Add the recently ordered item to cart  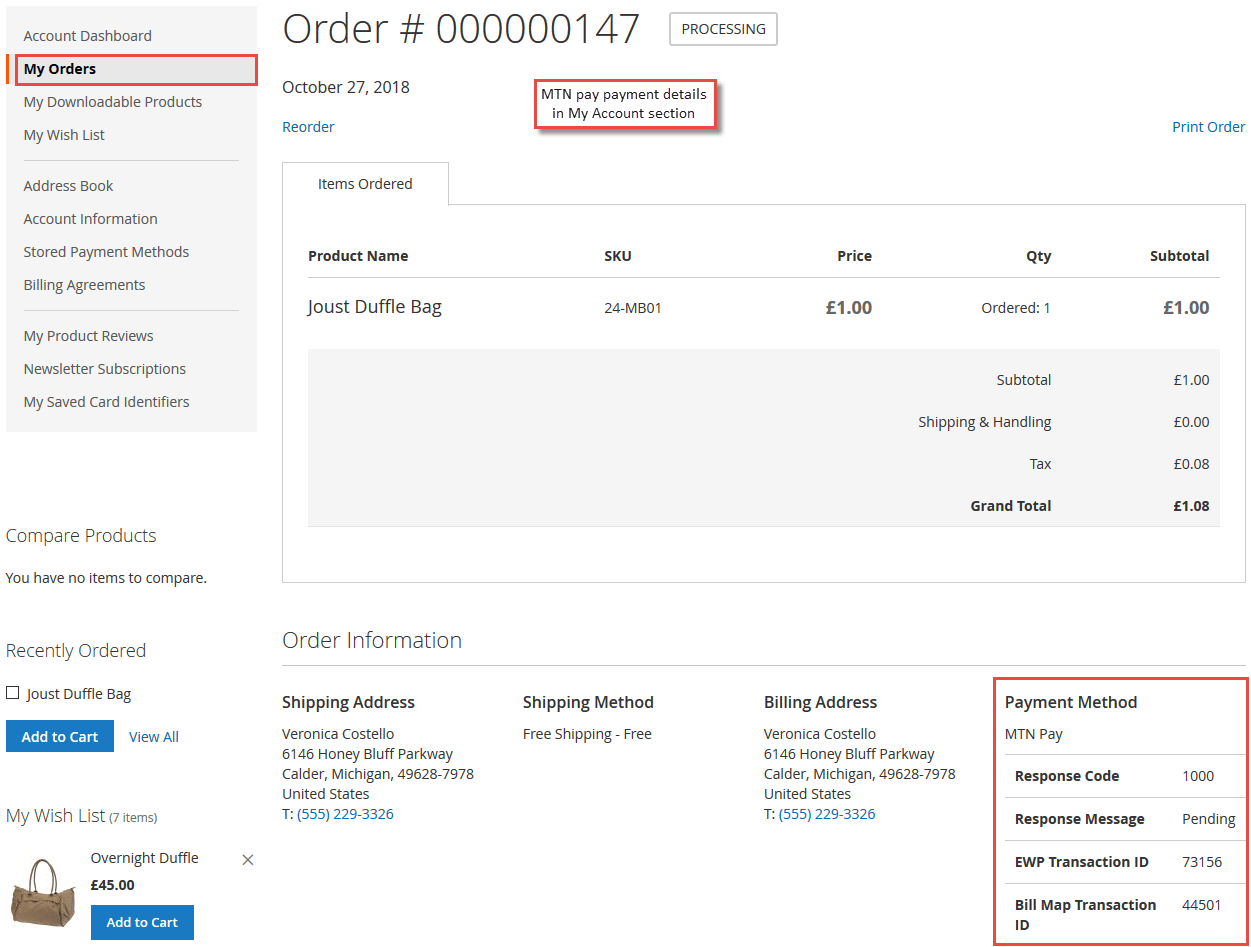tap(59, 736)
